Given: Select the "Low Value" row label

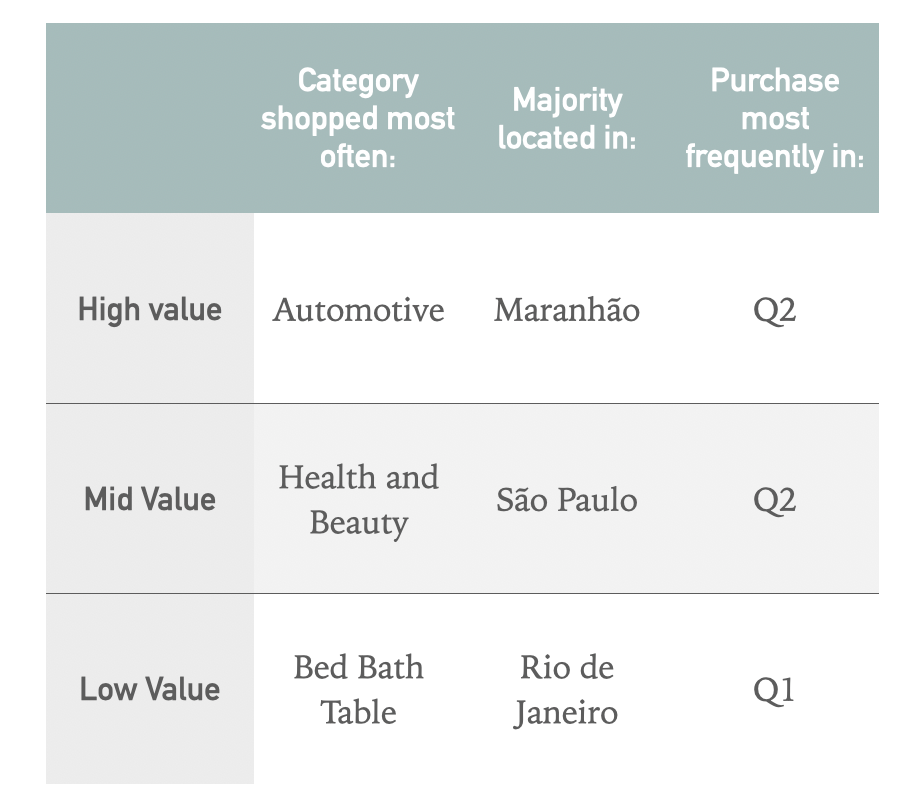Looking at the screenshot, I should [x=150, y=689].
